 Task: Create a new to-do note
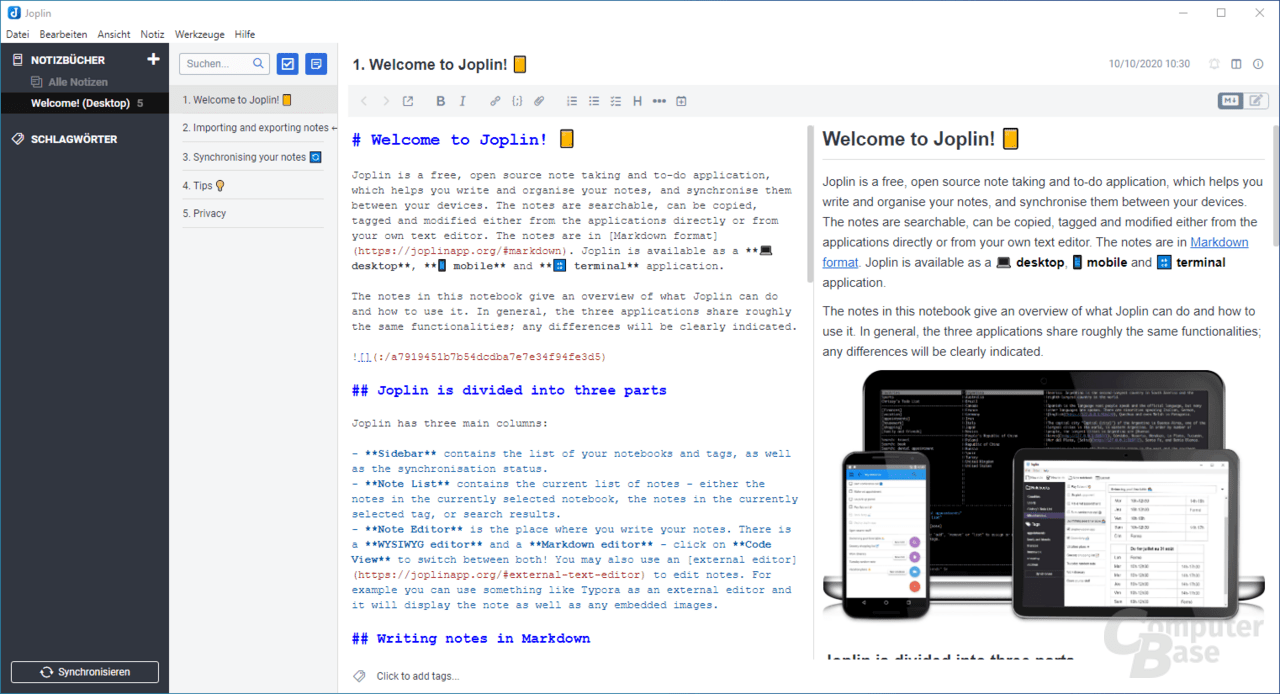288,64
